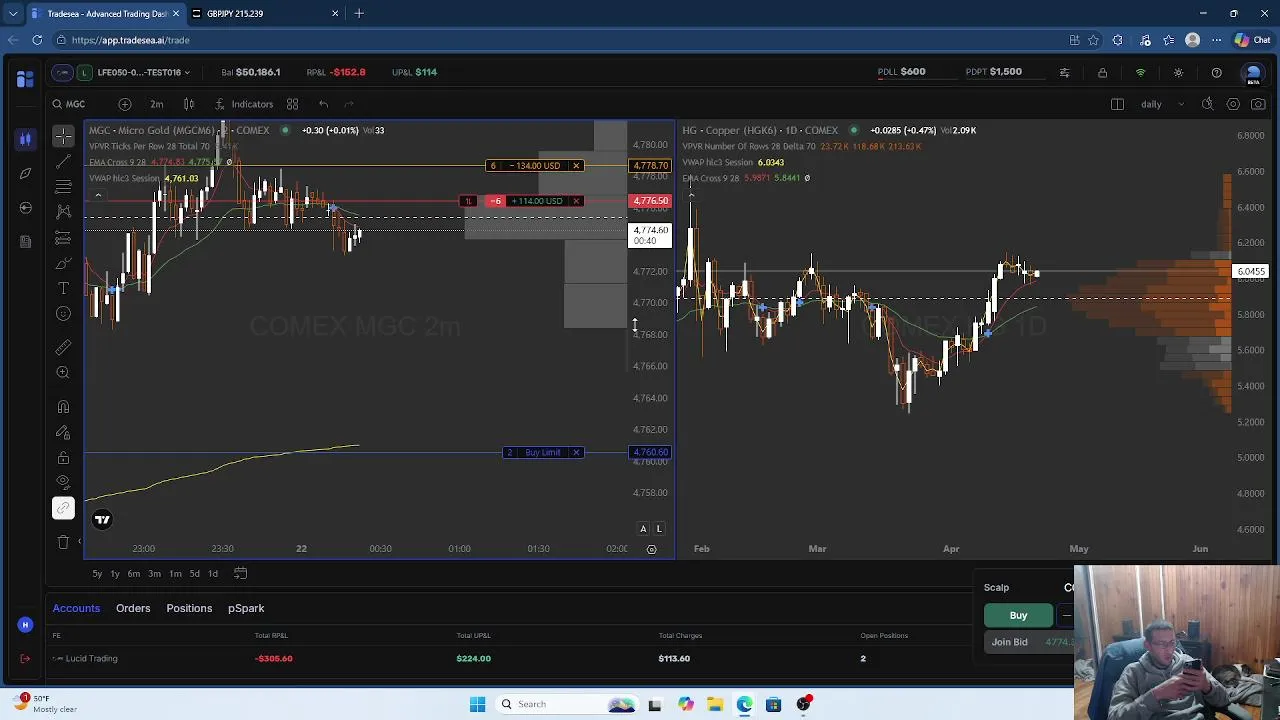Select the chart layout split icon

click(x=1117, y=104)
